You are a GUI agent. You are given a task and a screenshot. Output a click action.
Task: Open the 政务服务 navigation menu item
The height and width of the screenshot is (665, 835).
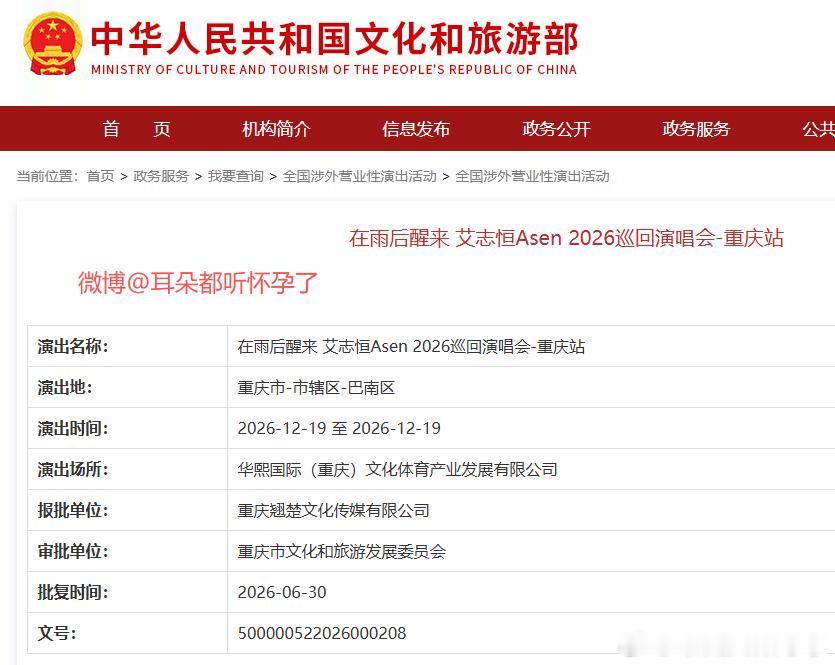696,129
